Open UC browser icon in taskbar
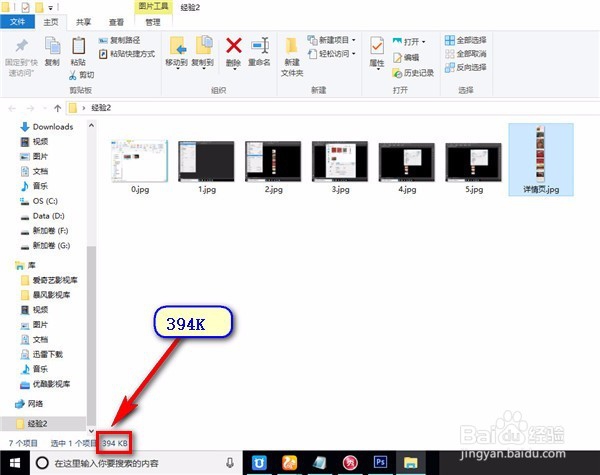This screenshot has height=475, width=600. tap(290, 463)
